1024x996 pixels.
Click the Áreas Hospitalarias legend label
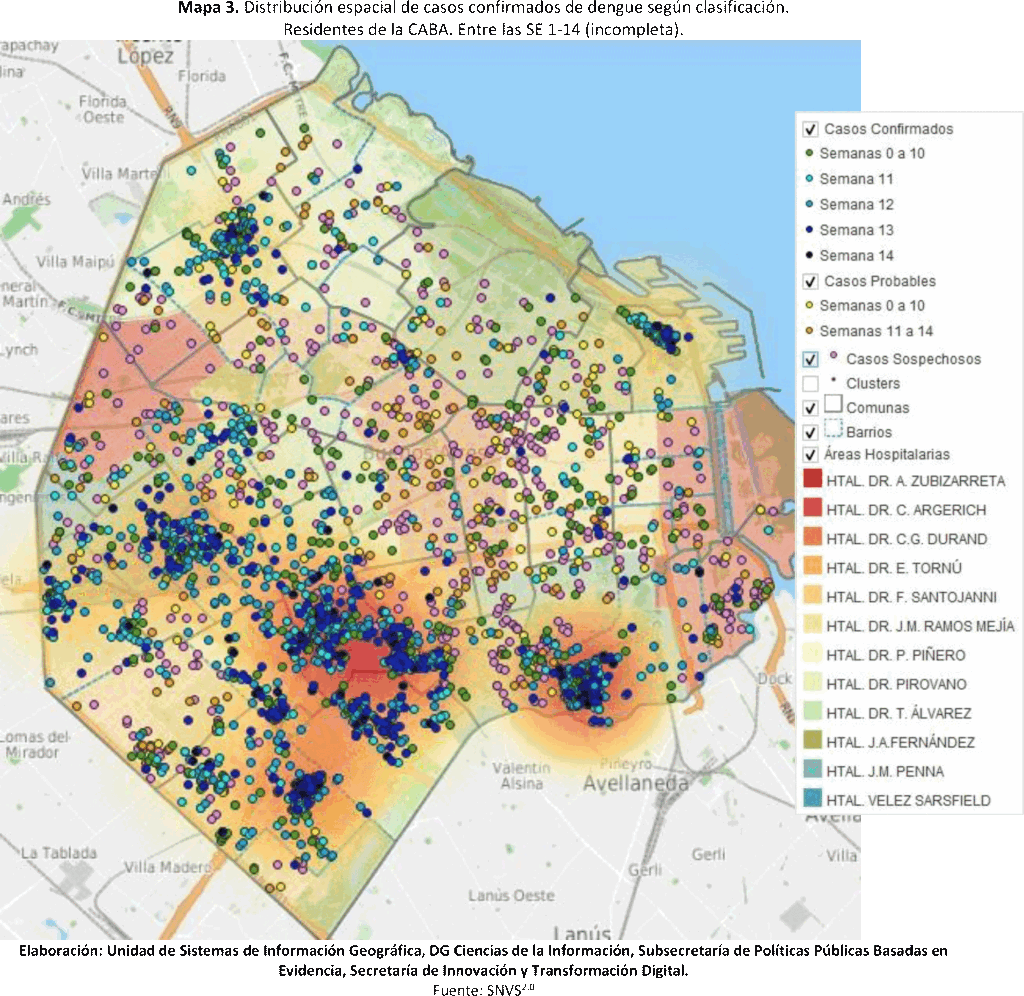click(x=886, y=455)
